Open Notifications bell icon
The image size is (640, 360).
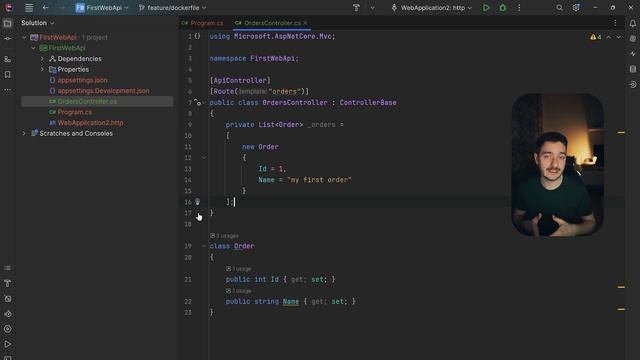[633, 23]
